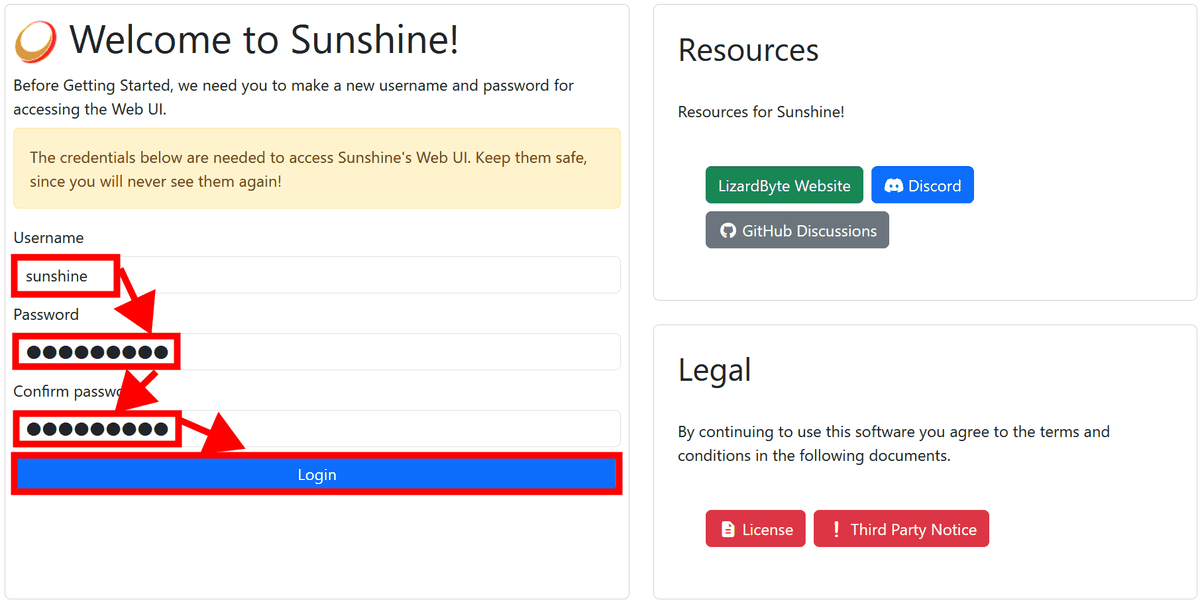Focus the Username field containing sunshine
This screenshot has height=602, width=1200.
click(x=316, y=276)
